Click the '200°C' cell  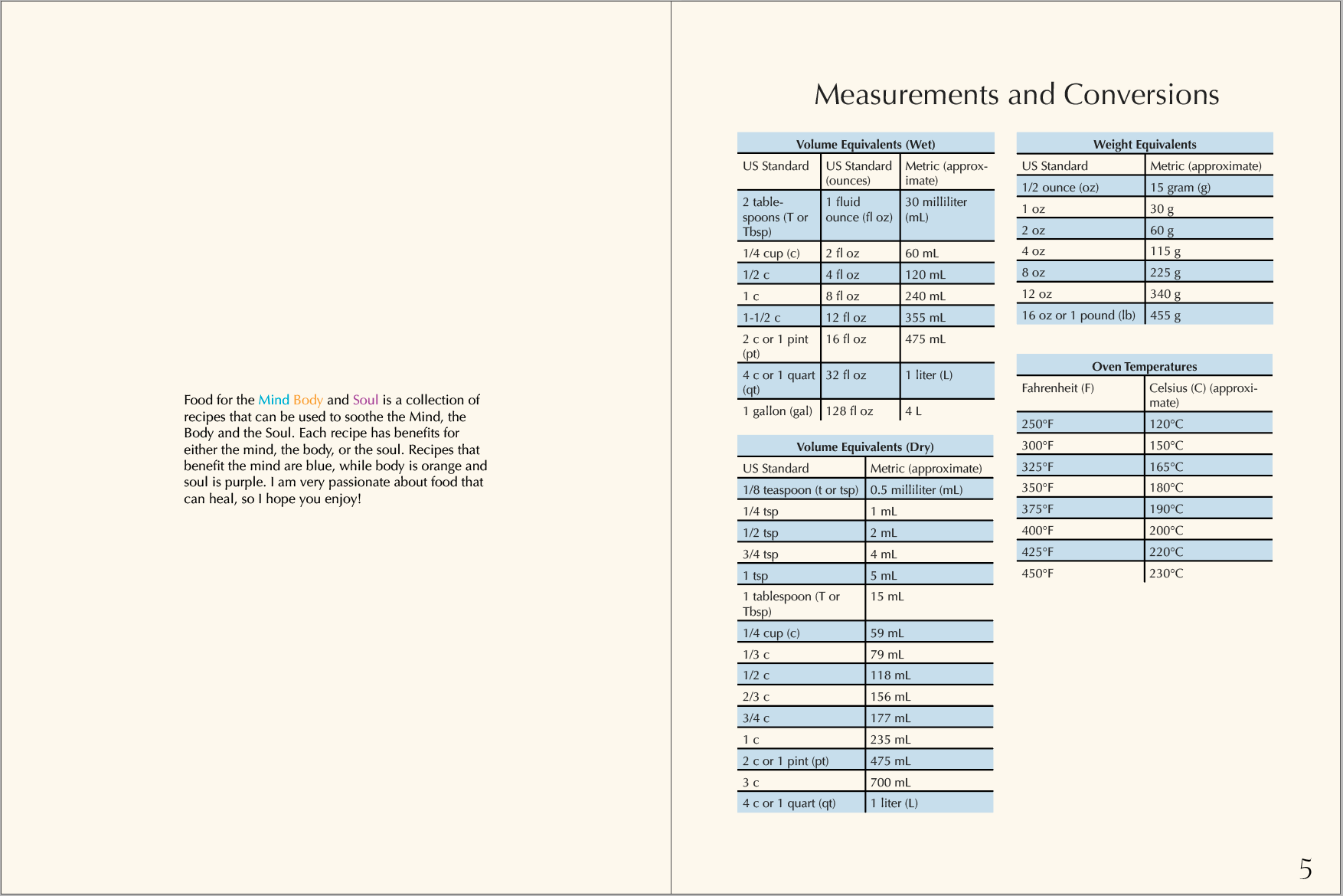click(1208, 530)
